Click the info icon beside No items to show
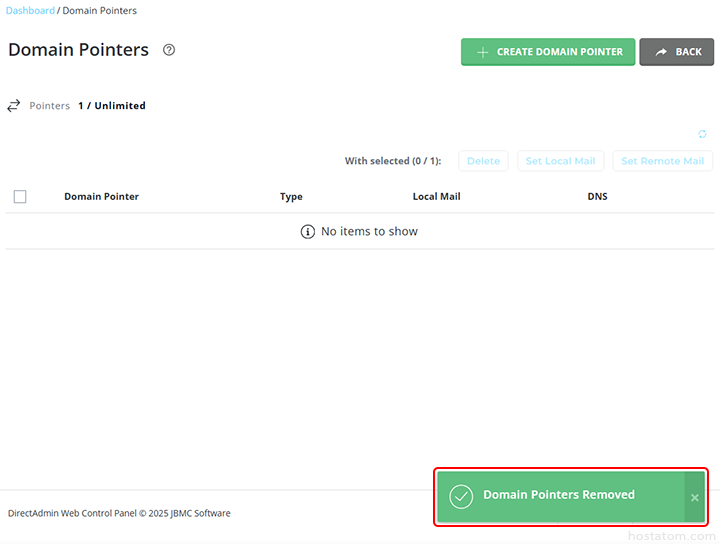Screen dimensions: 720x544 pyautogui.click(x=308, y=231)
